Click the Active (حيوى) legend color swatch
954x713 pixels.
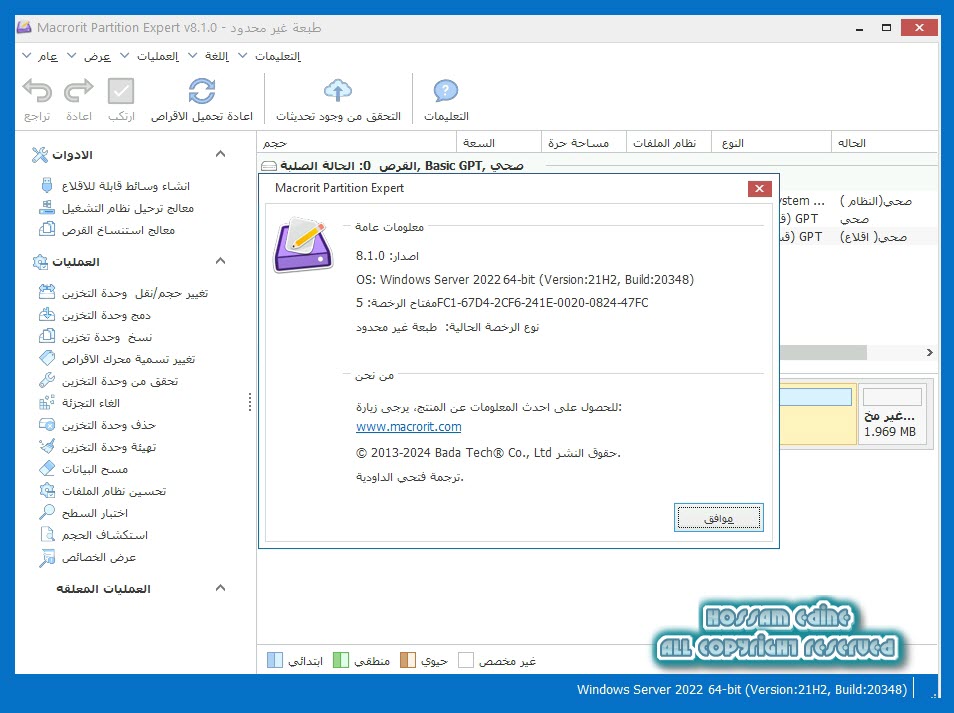click(408, 660)
